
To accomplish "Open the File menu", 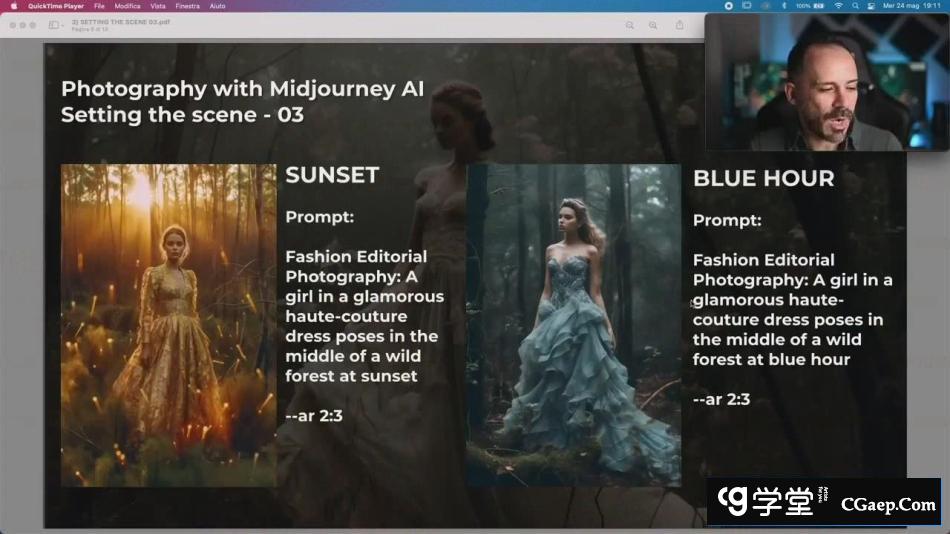I will [99, 6].
